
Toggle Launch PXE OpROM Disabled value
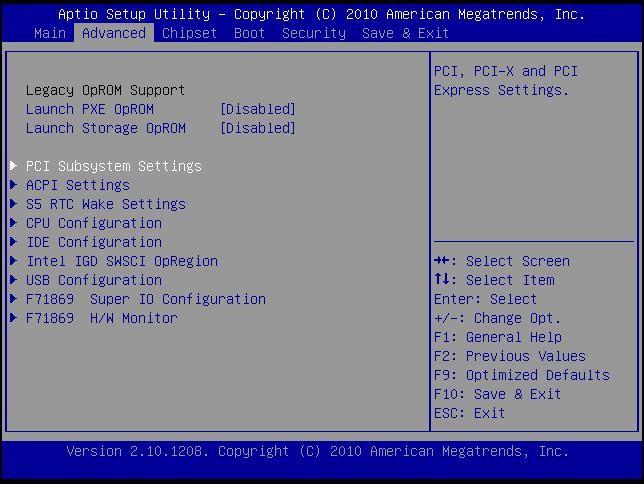[x=257, y=109]
